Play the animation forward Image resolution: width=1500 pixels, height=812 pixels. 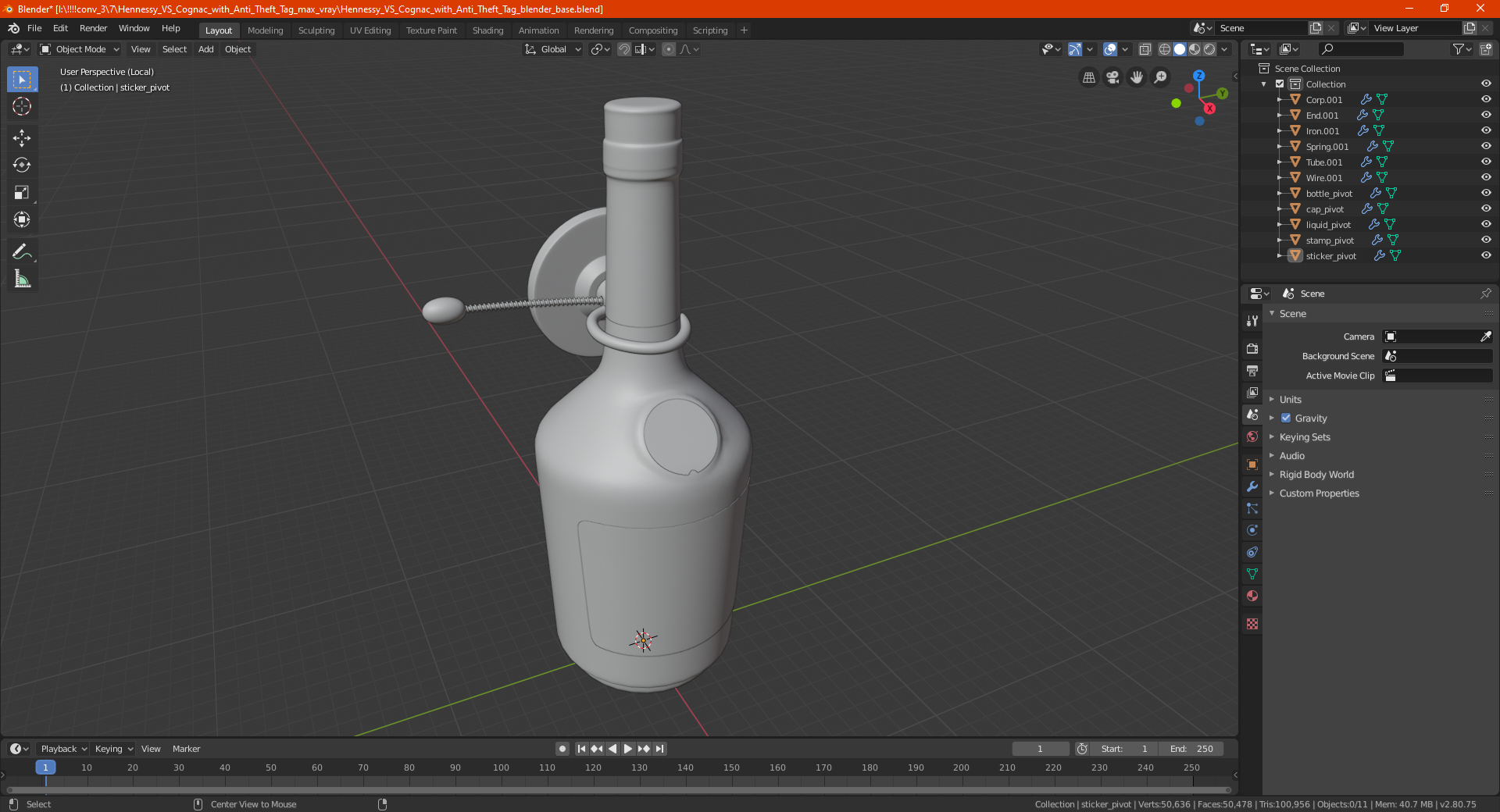[628, 749]
